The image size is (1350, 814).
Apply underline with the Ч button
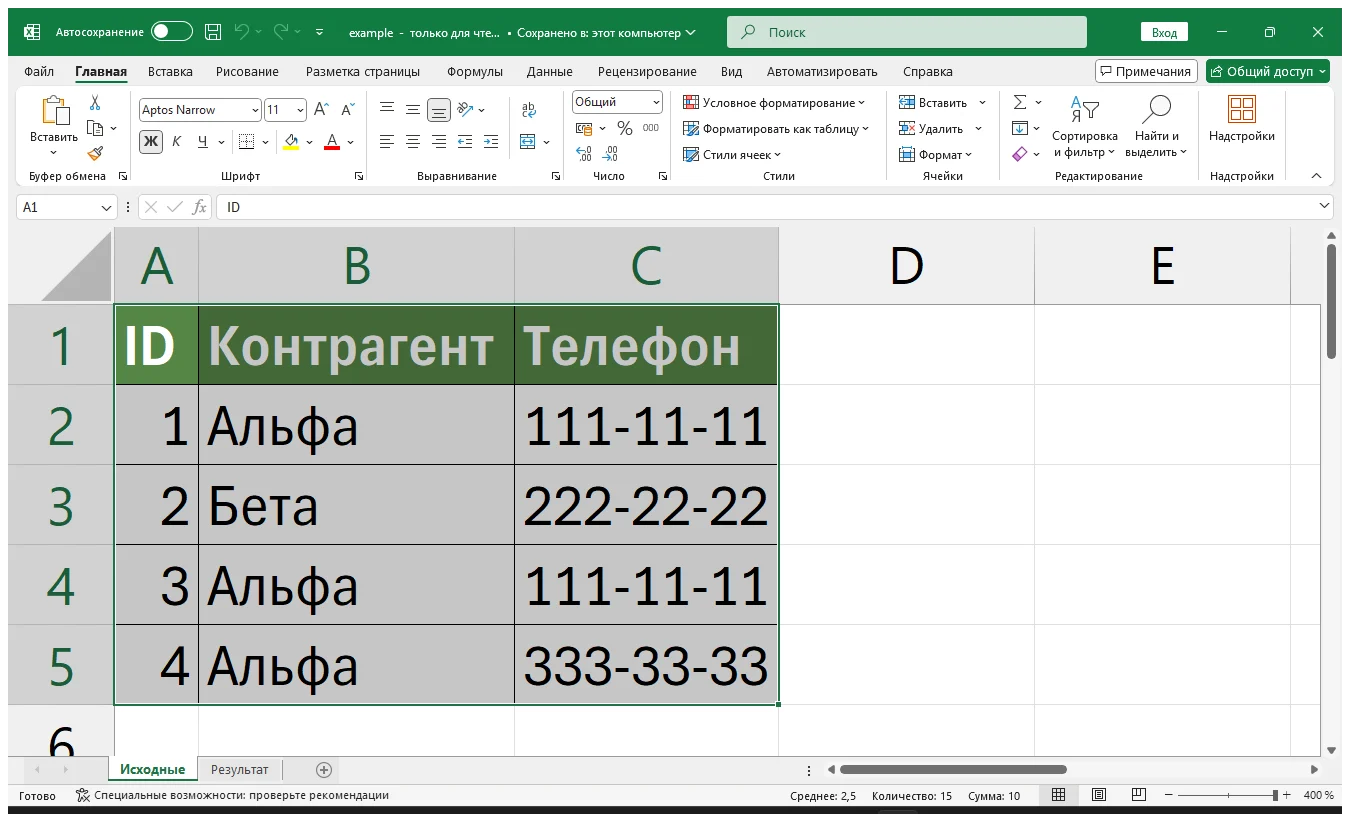(x=203, y=142)
